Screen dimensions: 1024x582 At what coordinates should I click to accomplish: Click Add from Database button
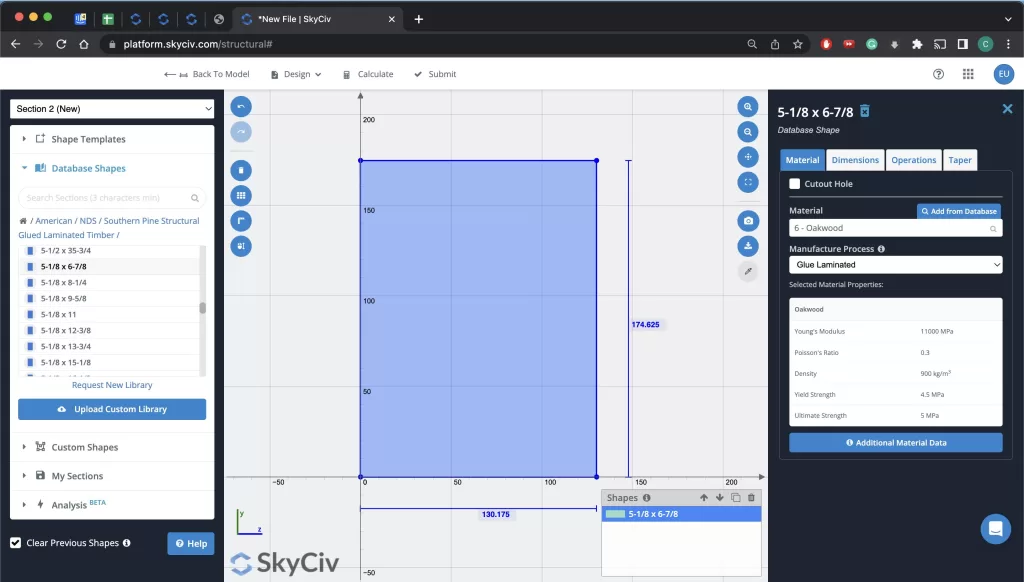point(959,211)
